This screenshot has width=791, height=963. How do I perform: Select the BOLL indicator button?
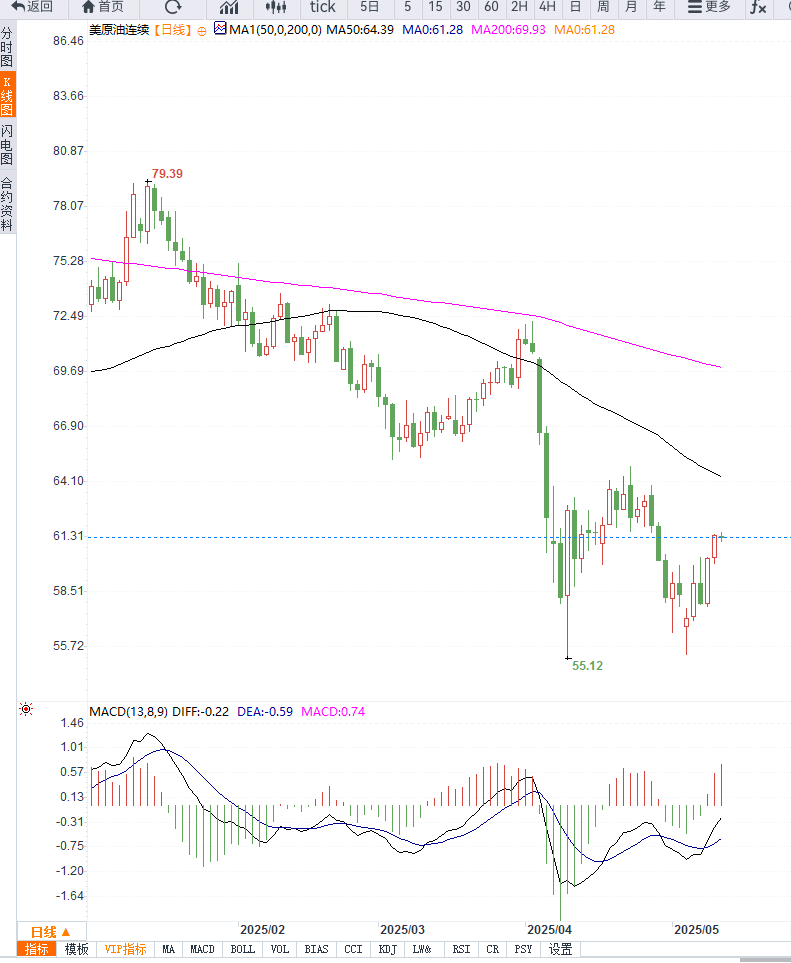point(242,949)
